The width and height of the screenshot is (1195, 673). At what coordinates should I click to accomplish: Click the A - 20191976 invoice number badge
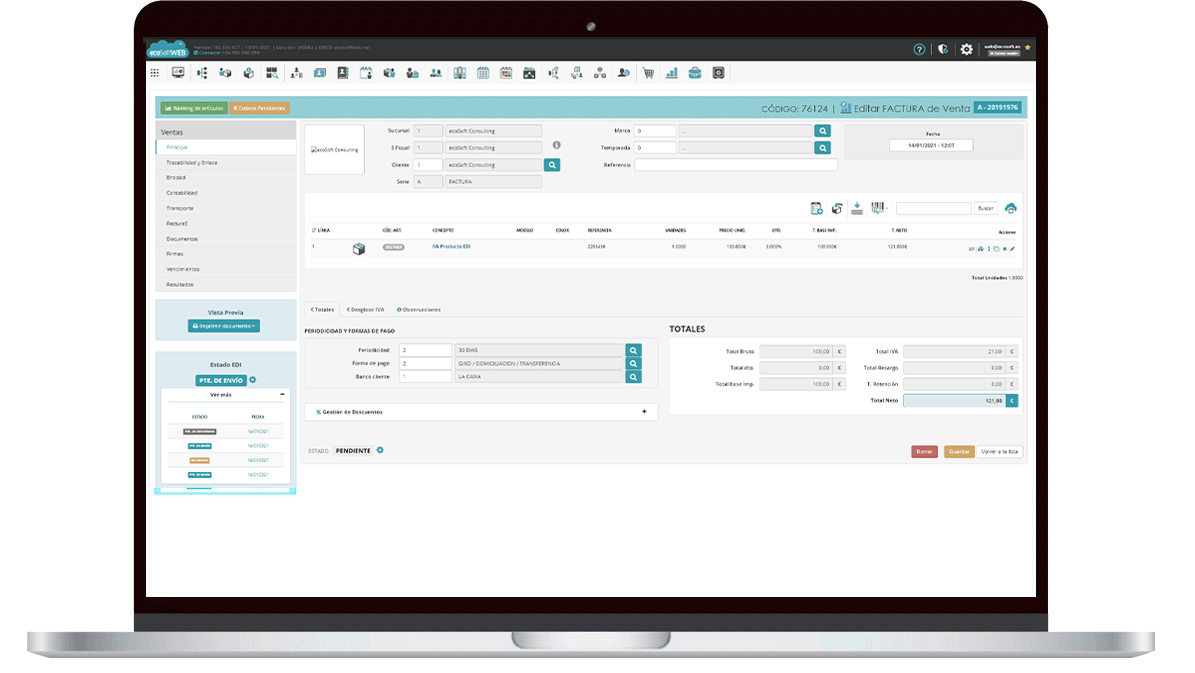tap(997, 107)
